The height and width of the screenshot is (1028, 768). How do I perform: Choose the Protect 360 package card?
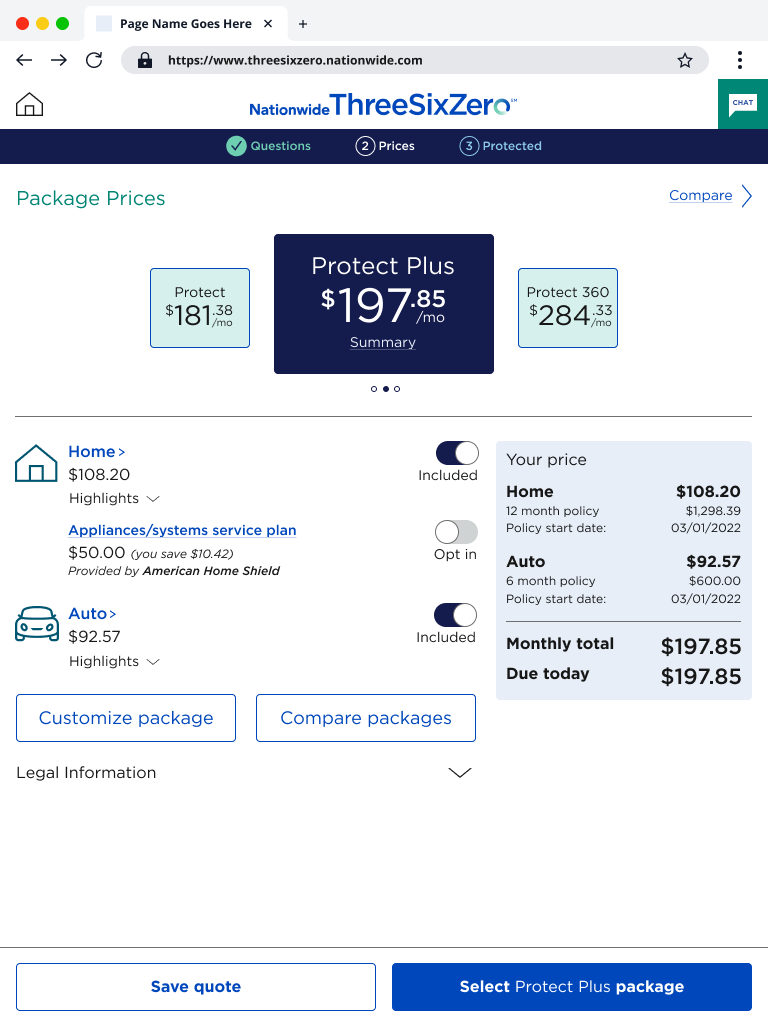pos(568,307)
